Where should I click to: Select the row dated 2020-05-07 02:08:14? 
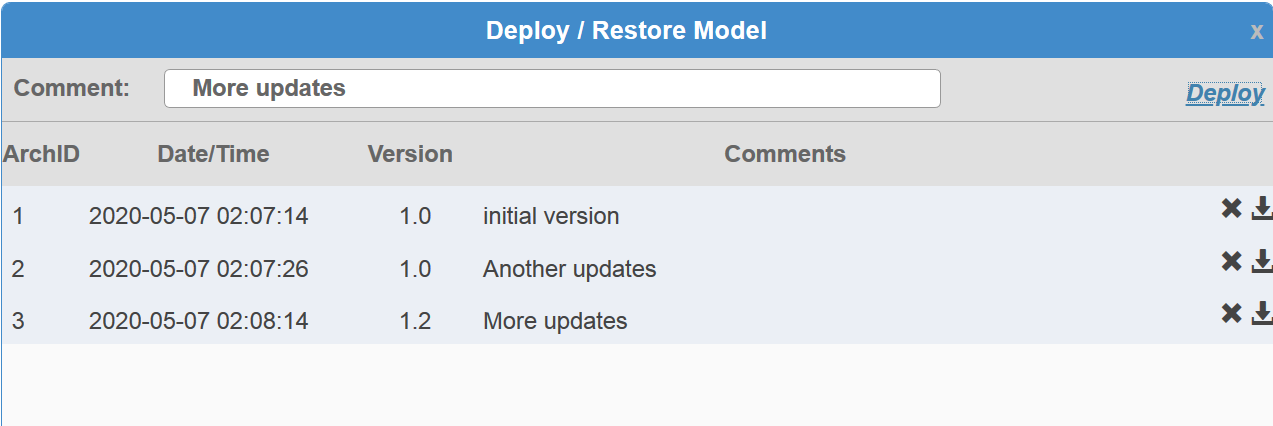pos(198,322)
